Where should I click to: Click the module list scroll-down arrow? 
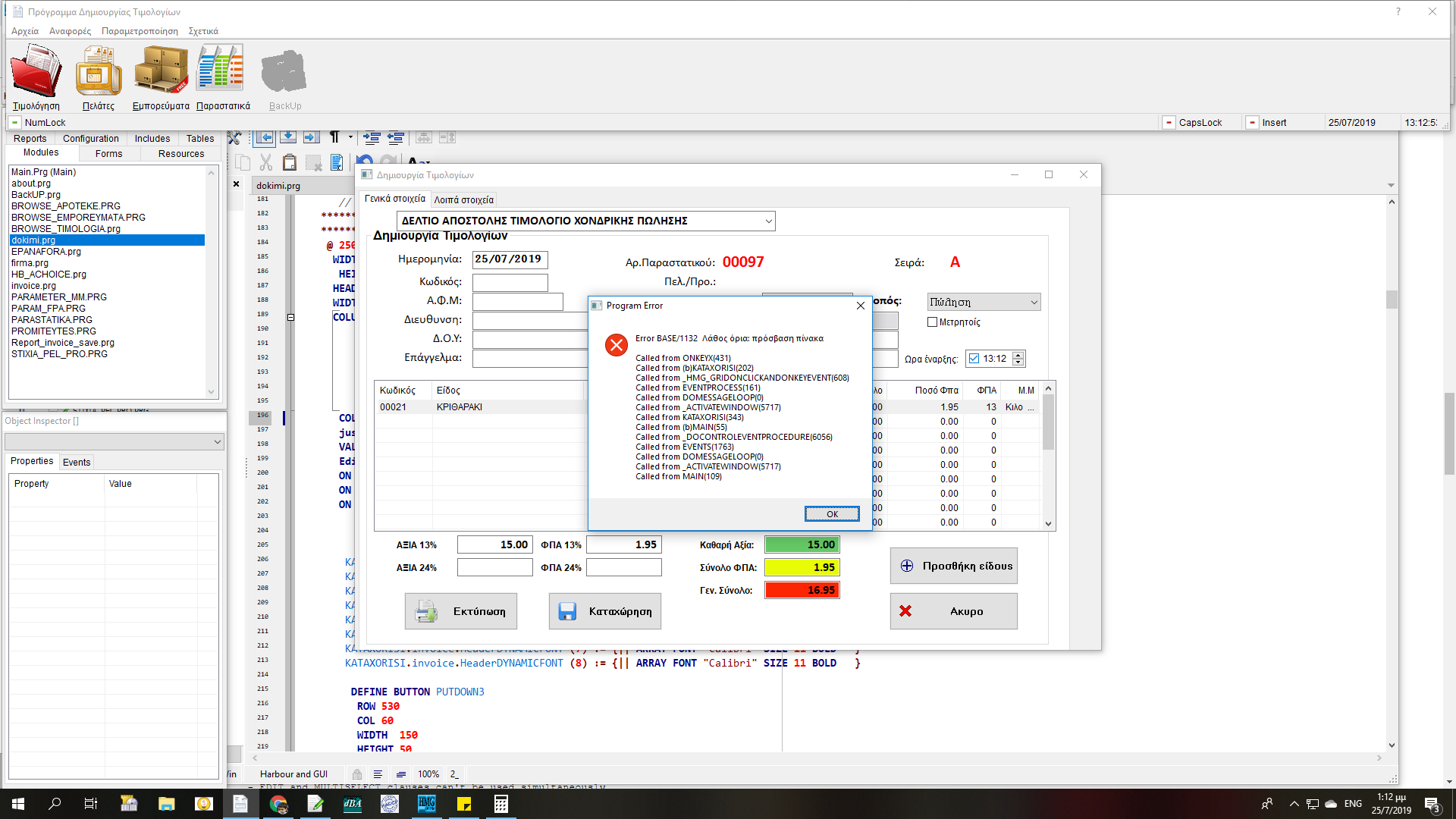point(212,392)
